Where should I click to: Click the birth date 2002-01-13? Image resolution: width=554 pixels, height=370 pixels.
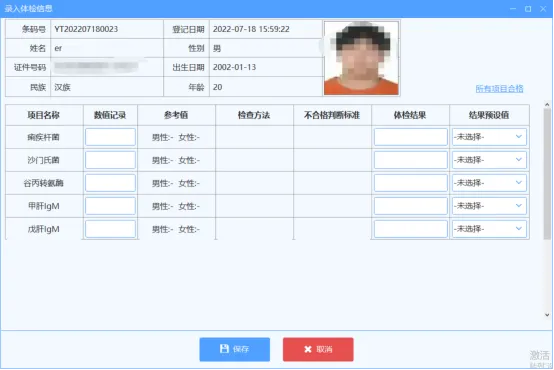pyautogui.click(x=235, y=67)
